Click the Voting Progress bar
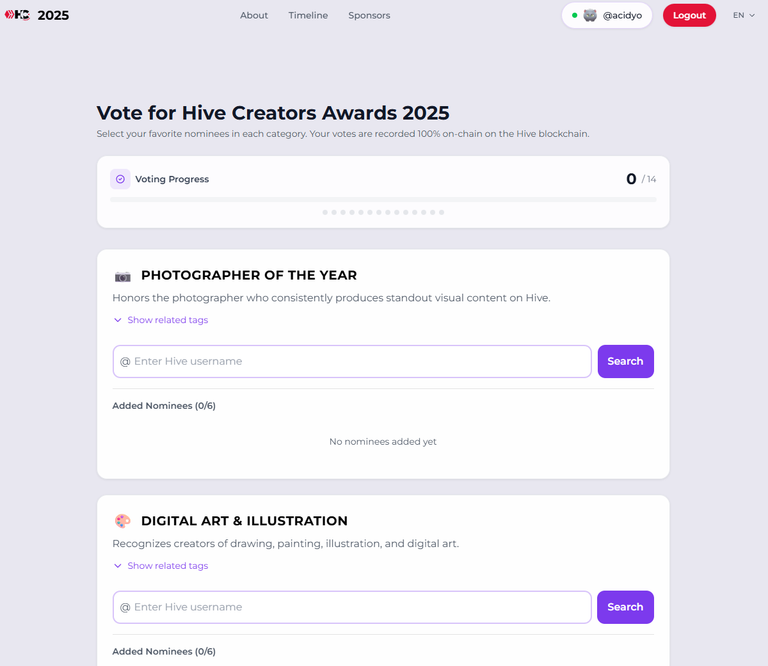This screenshot has width=768, height=666. 383,200
